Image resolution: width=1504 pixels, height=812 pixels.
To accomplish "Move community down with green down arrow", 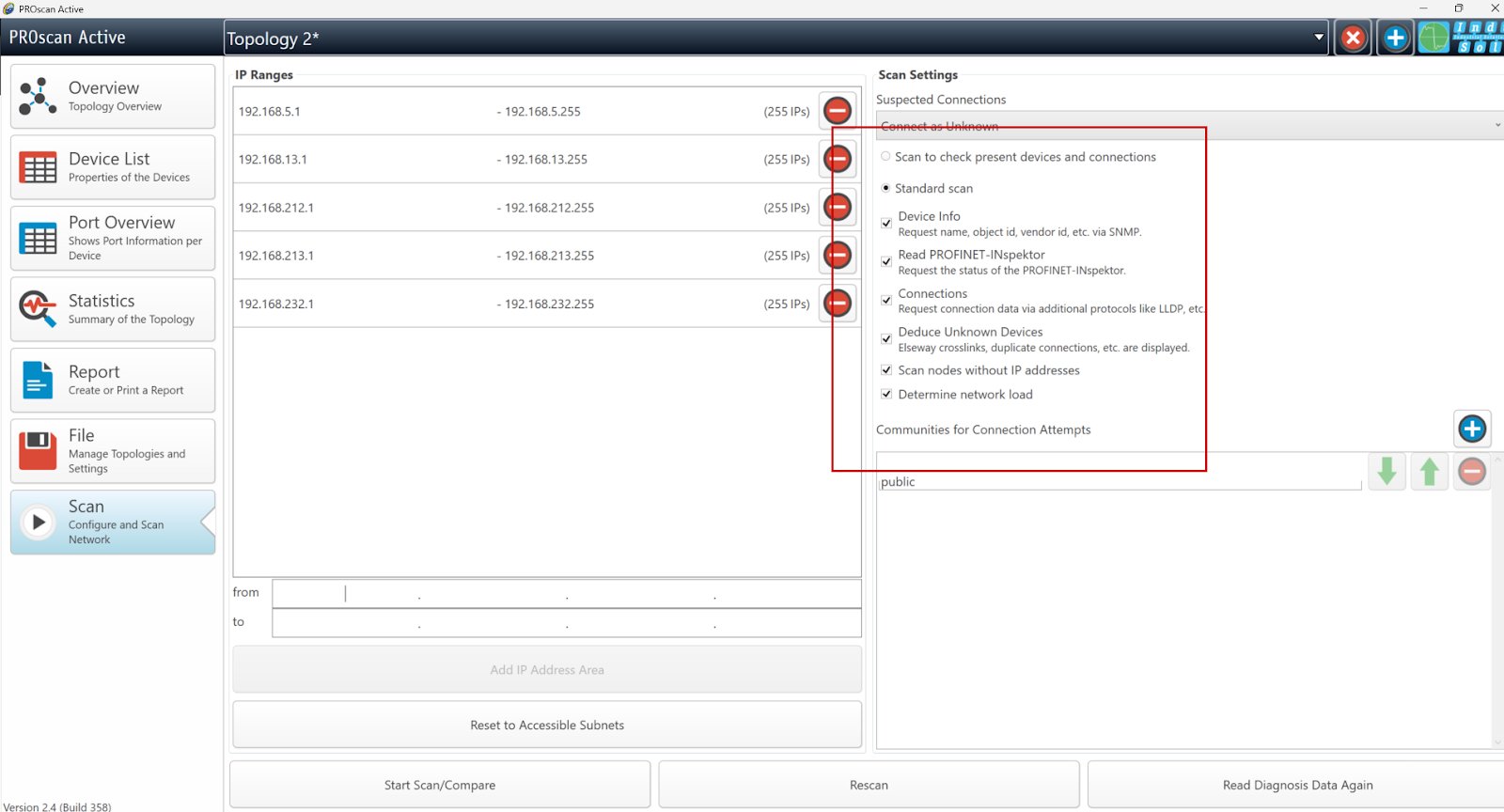I will pos(1386,471).
